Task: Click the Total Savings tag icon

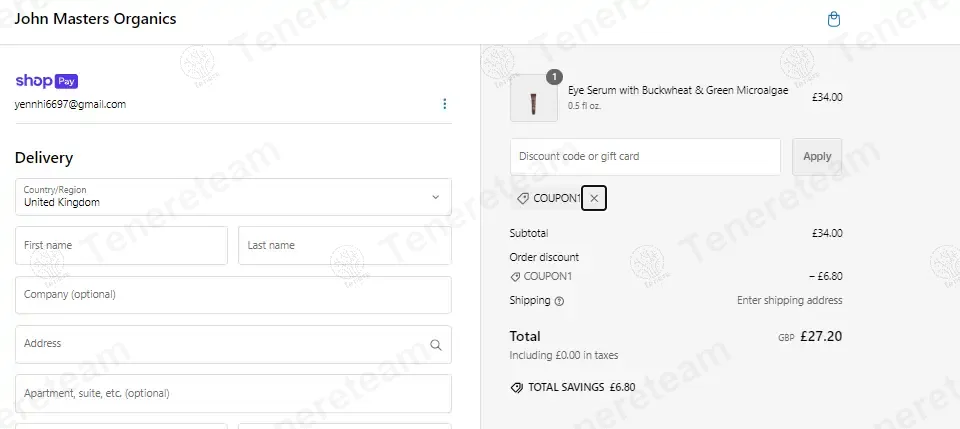Action: tap(517, 387)
